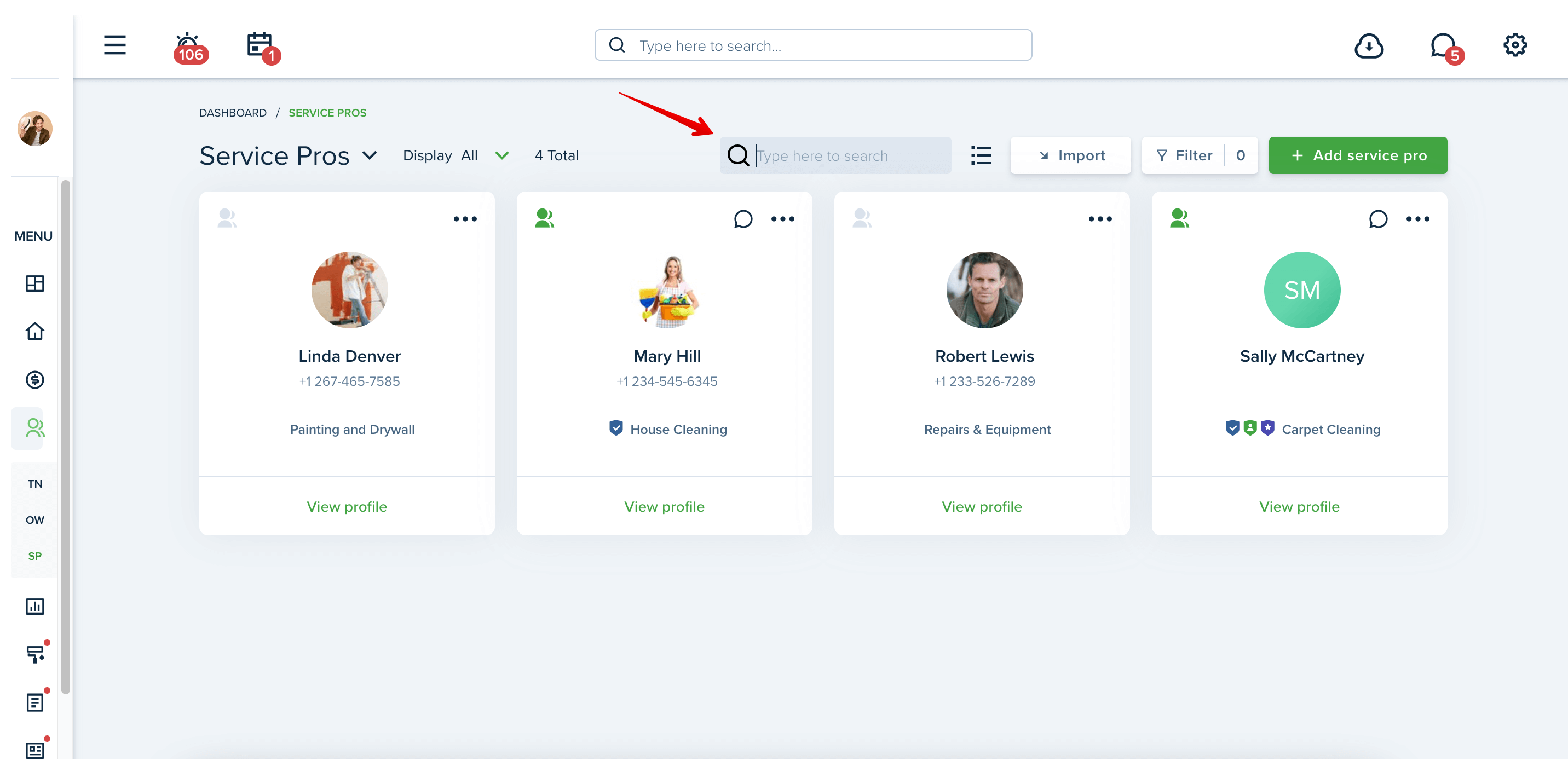Open the paint roller sidebar icon
The width and height of the screenshot is (1568, 759).
36,654
